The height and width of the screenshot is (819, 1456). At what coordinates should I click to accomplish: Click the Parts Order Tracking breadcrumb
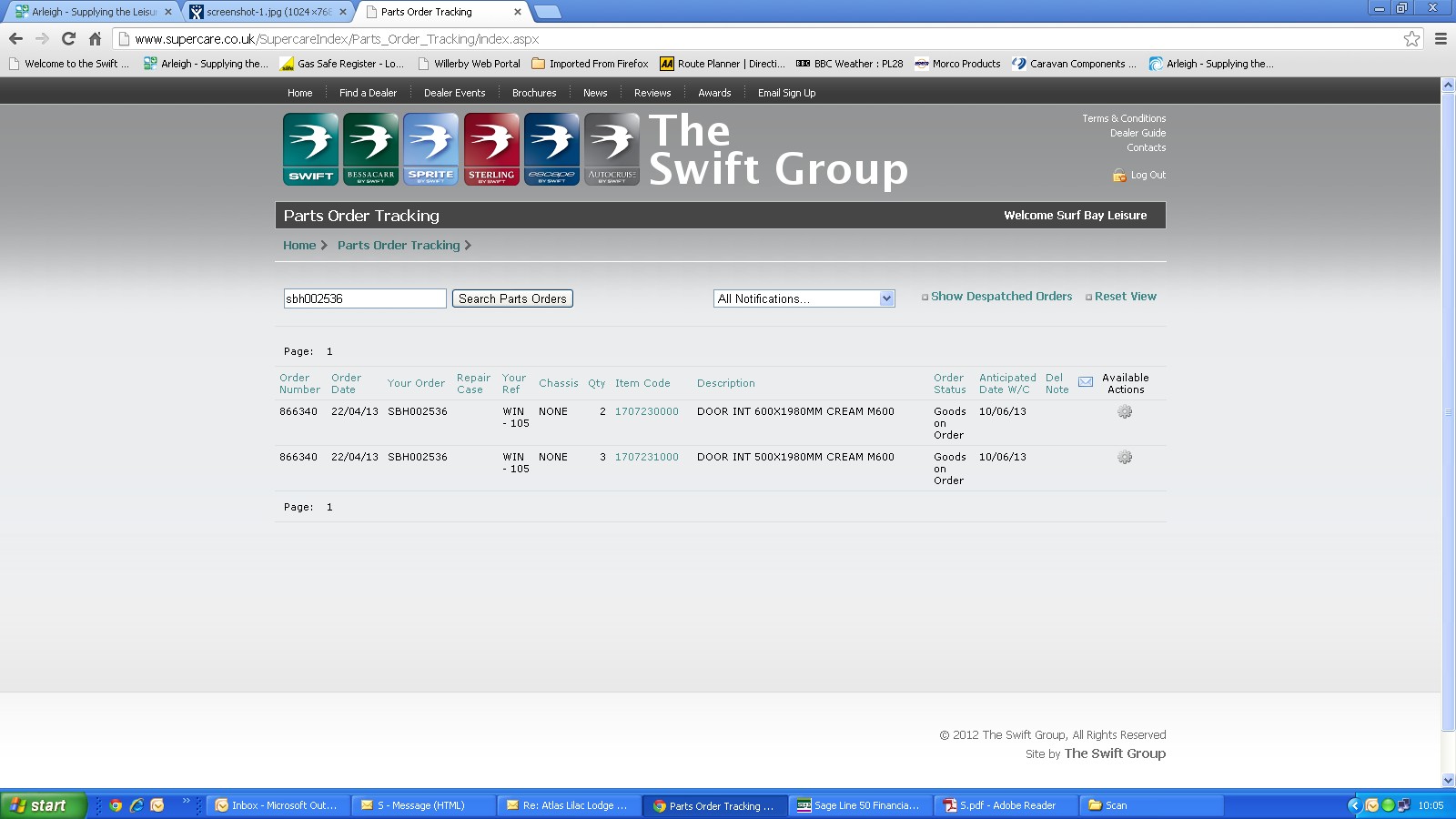(399, 246)
